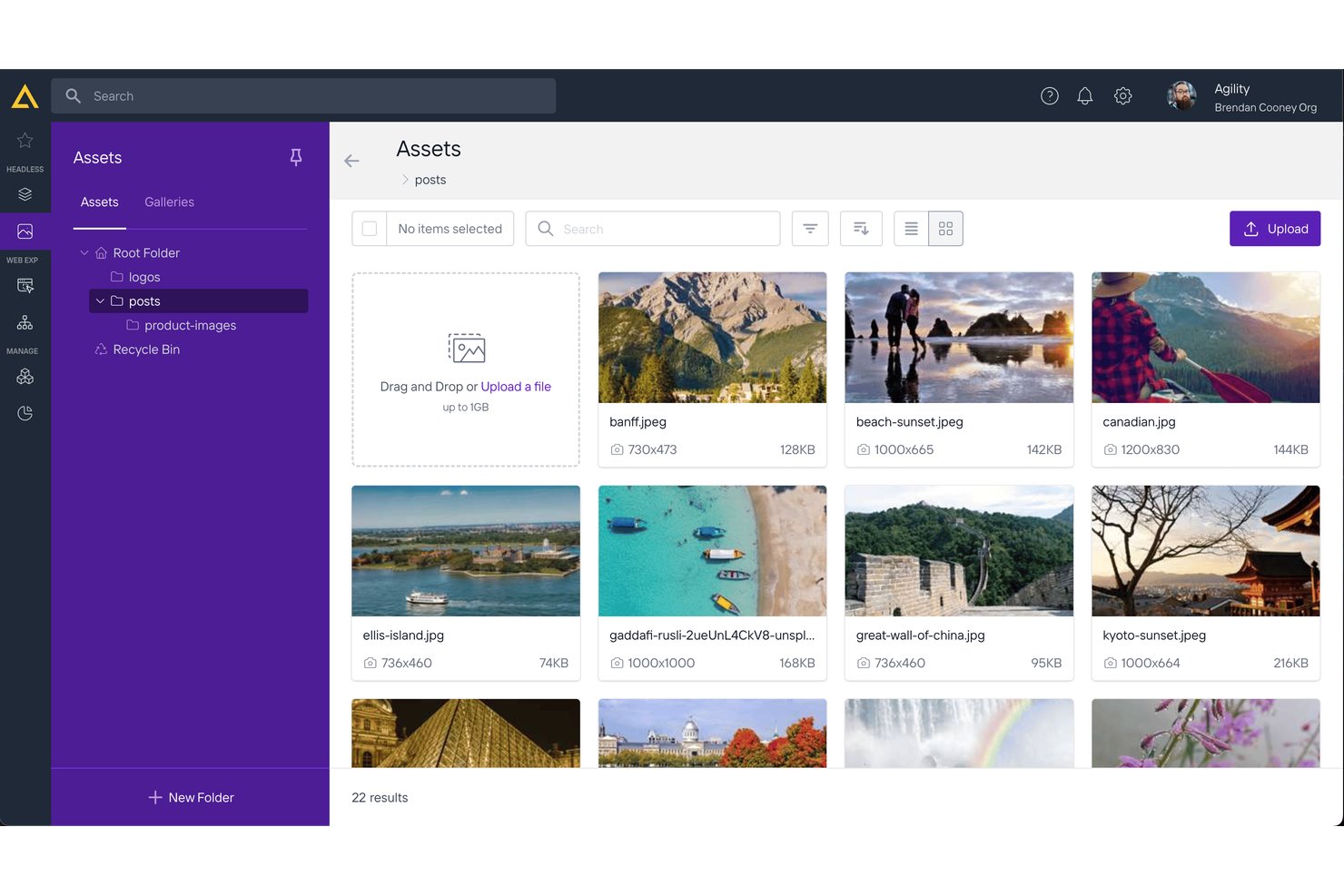Click the 74KB file size text
1344x896 pixels.
[554, 663]
